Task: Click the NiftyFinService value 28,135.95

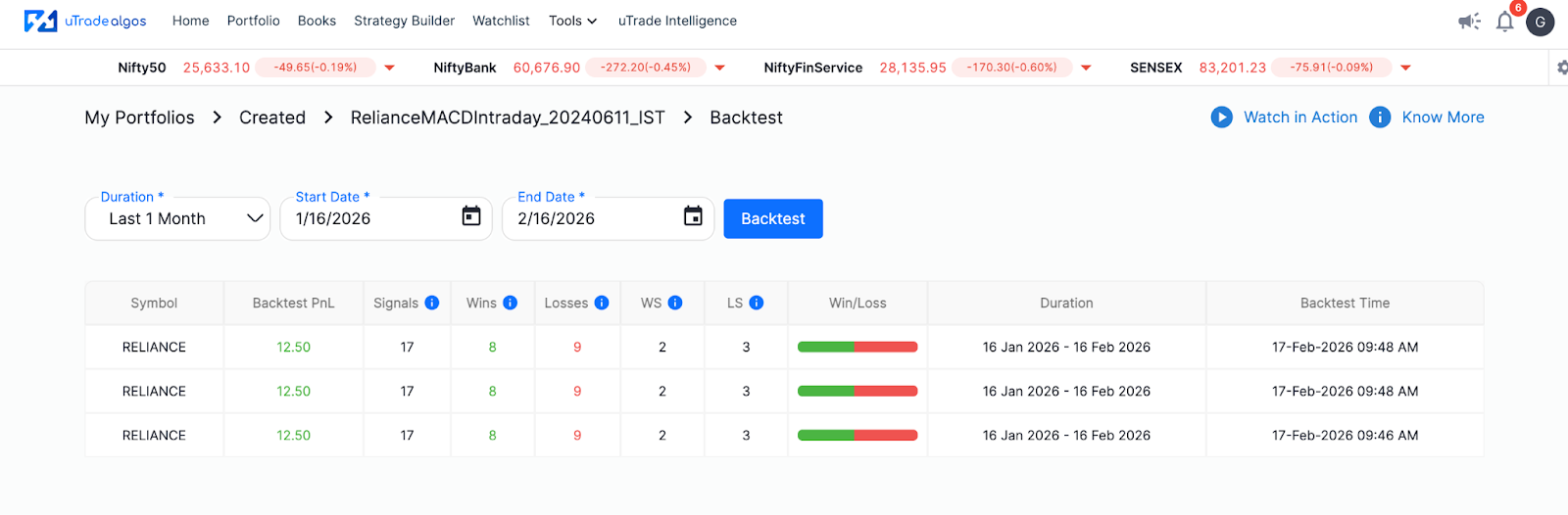Action: point(913,68)
